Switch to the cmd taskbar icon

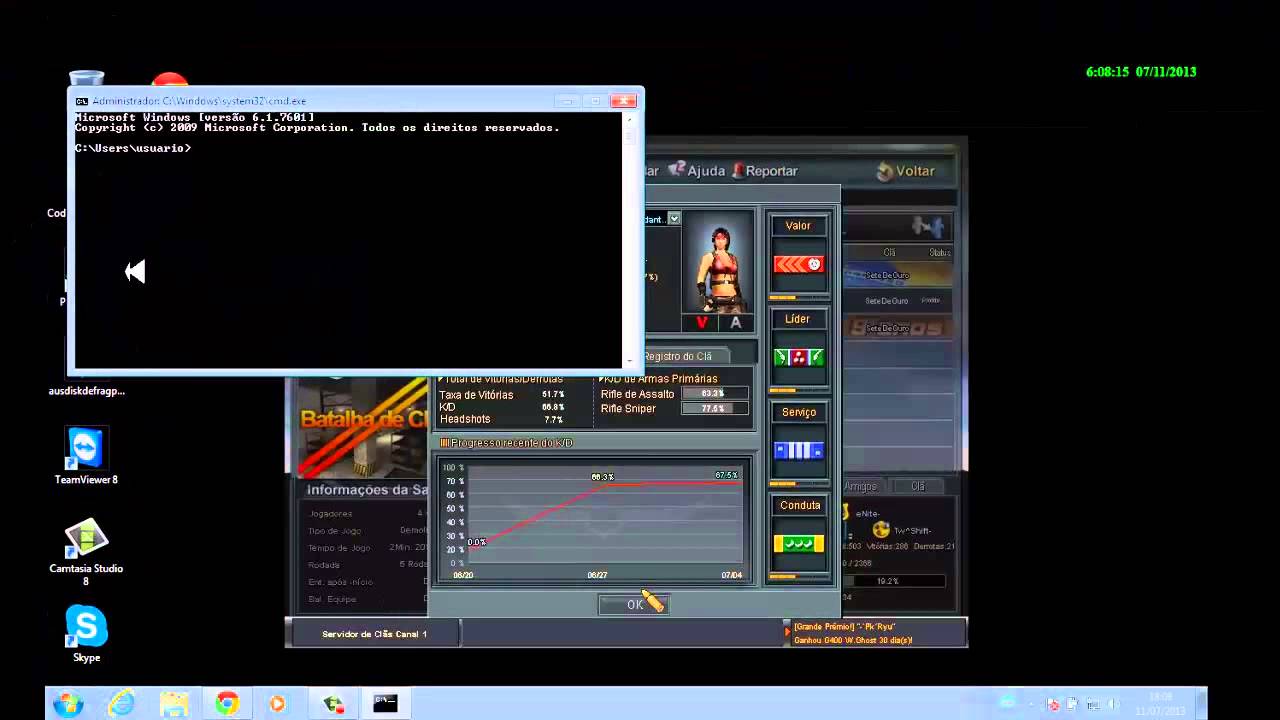[x=385, y=704]
